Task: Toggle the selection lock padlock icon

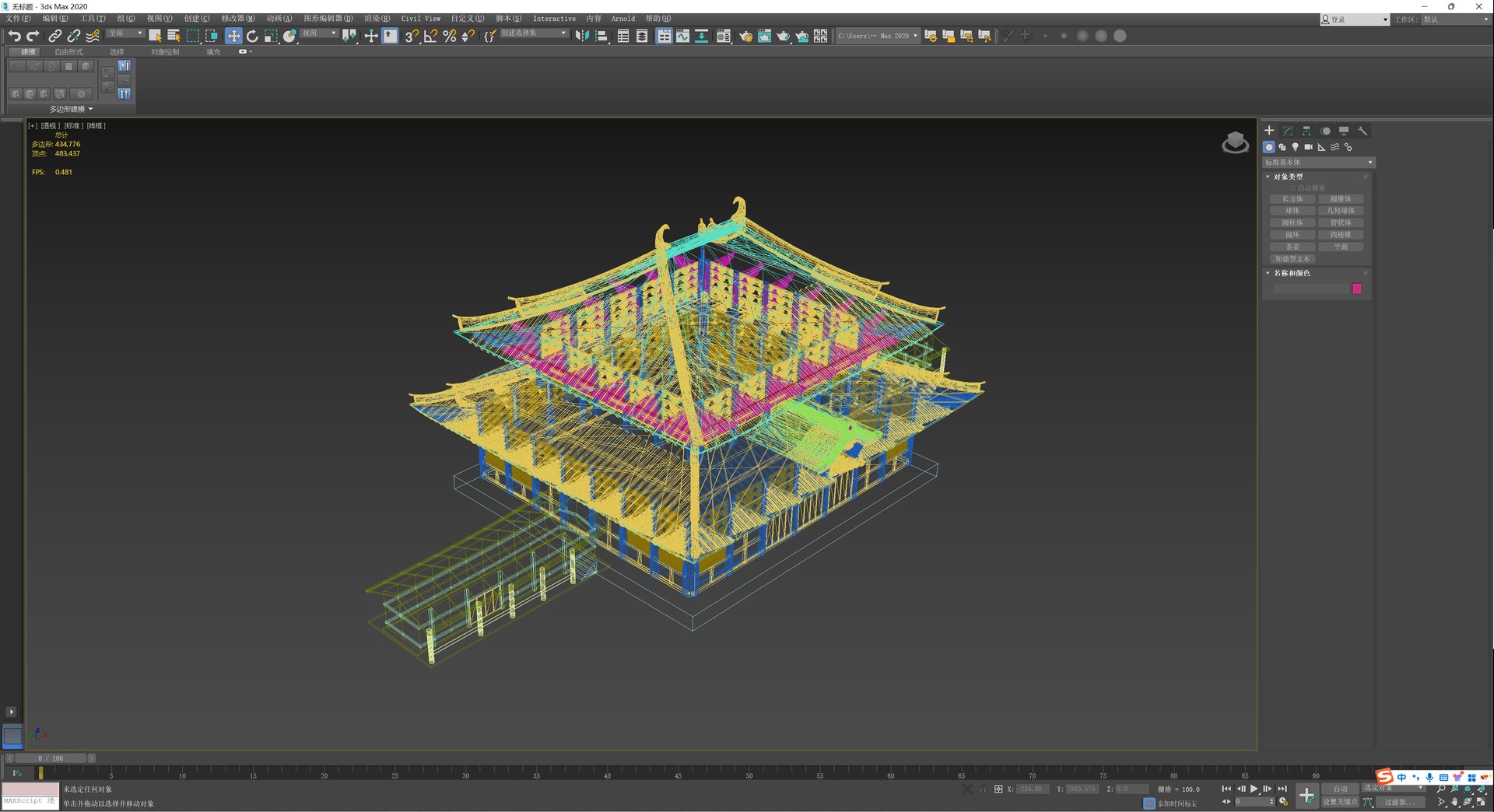Action: [x=983, y=789]
